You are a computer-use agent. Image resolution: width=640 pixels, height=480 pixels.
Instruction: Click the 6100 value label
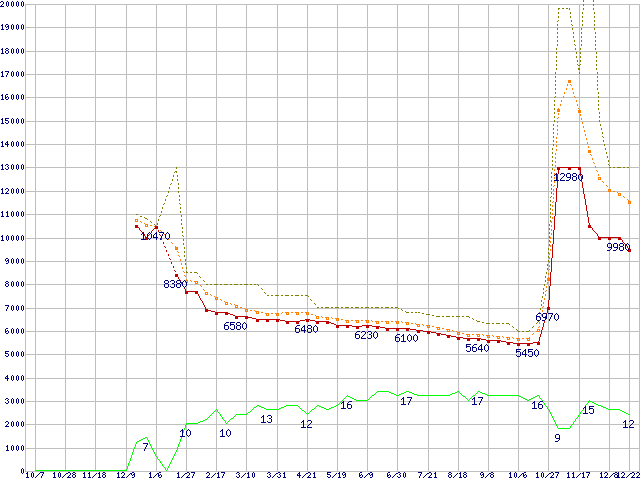(406, 339)
